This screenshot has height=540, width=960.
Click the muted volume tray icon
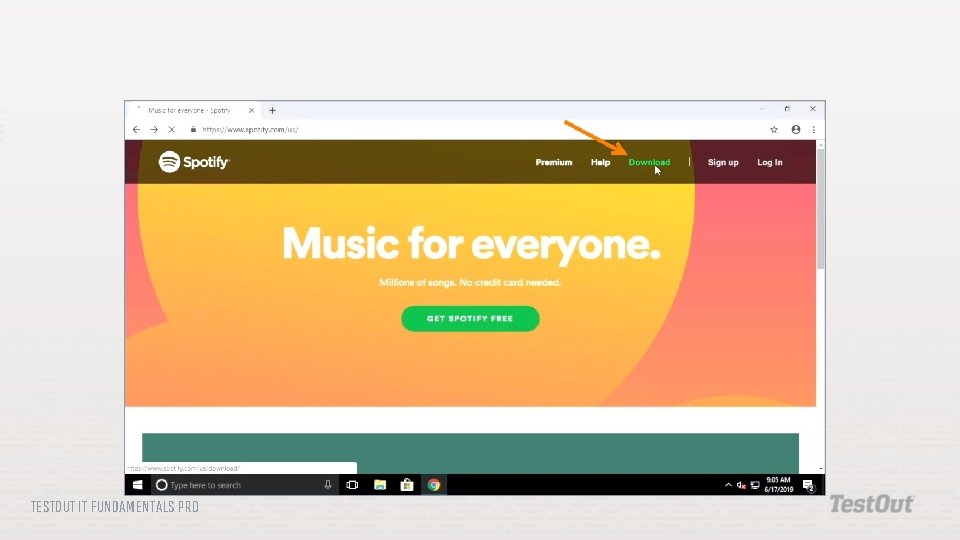pos(741,485)
